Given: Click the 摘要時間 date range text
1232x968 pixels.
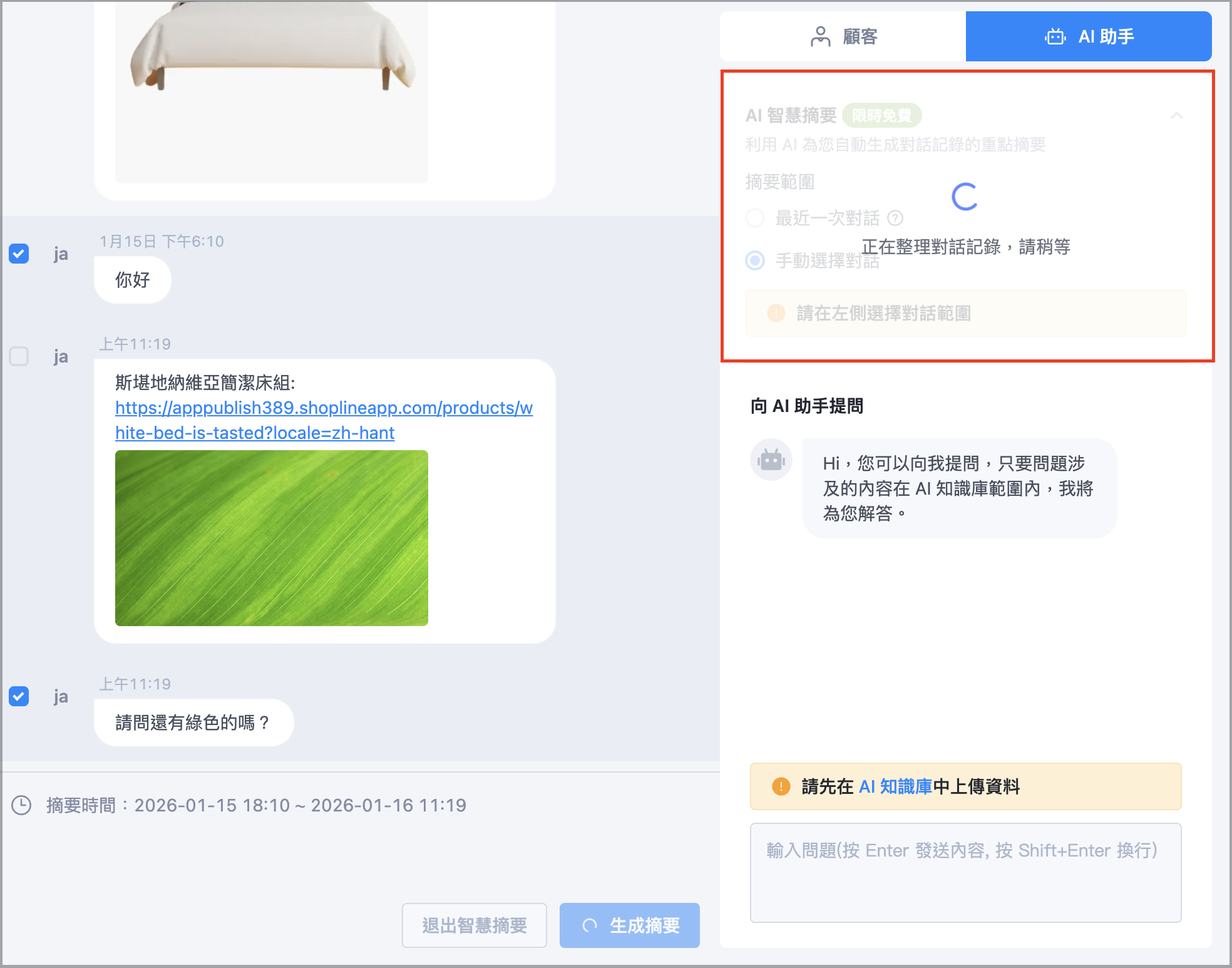Looking at the screenshot, I should pos(257,805).
